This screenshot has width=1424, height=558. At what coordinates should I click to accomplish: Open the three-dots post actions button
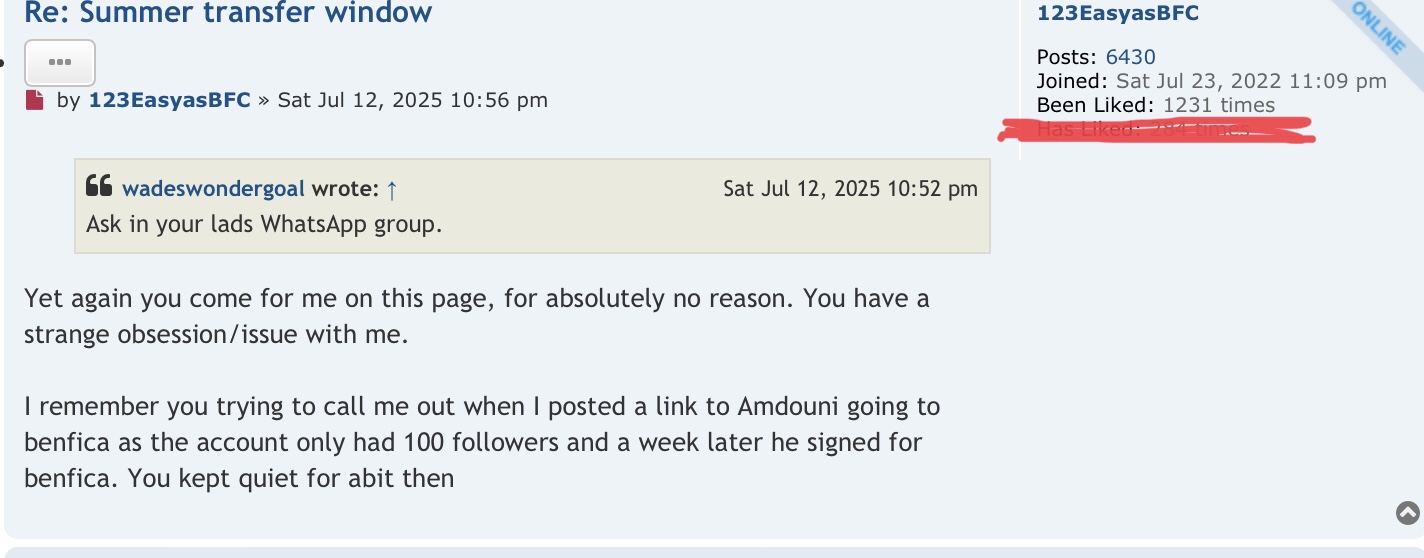(x=60, y=63)
